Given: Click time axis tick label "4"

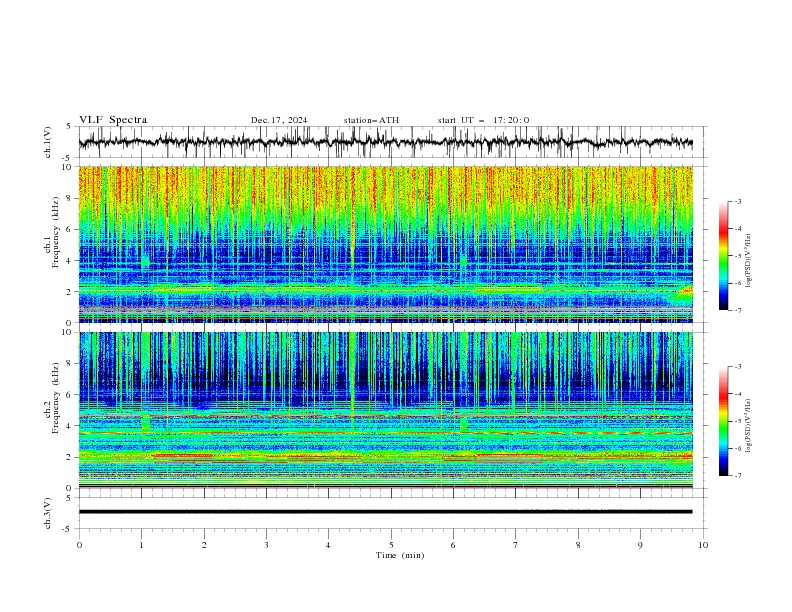Looking at the screenshot, I should 329,545.
